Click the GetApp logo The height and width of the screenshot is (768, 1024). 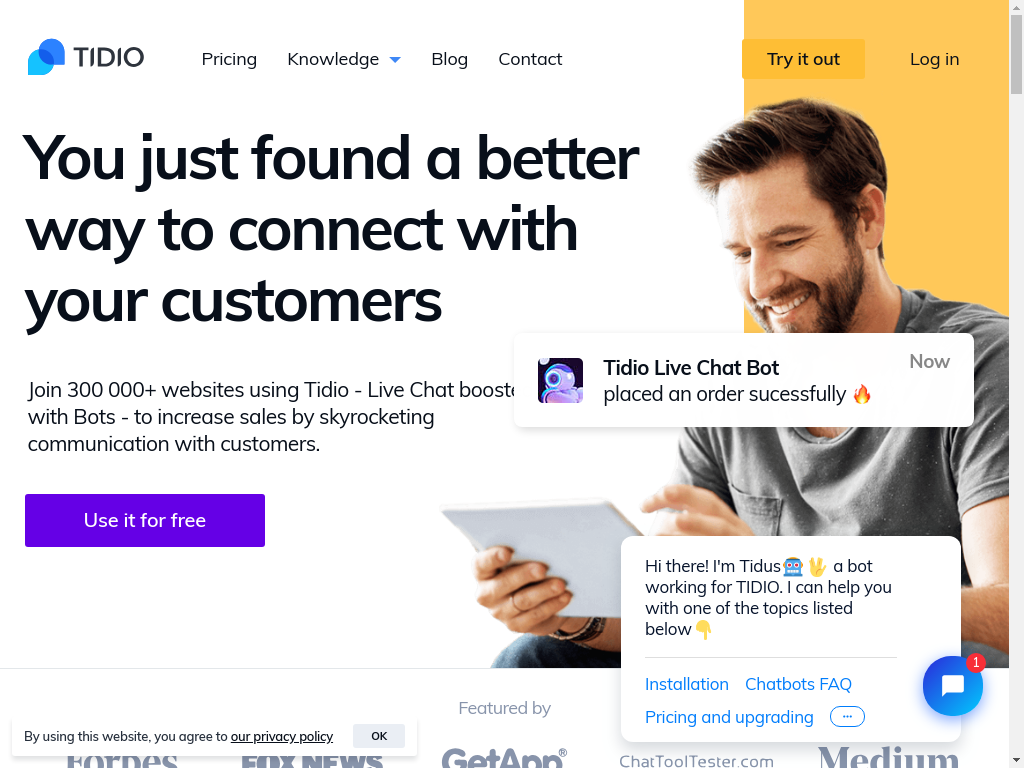tap(504, 758)
